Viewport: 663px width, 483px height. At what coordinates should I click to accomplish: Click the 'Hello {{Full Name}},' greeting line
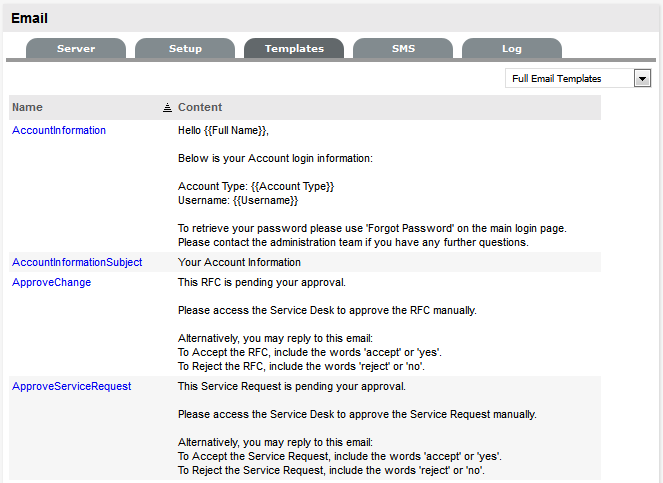[224, 130]
